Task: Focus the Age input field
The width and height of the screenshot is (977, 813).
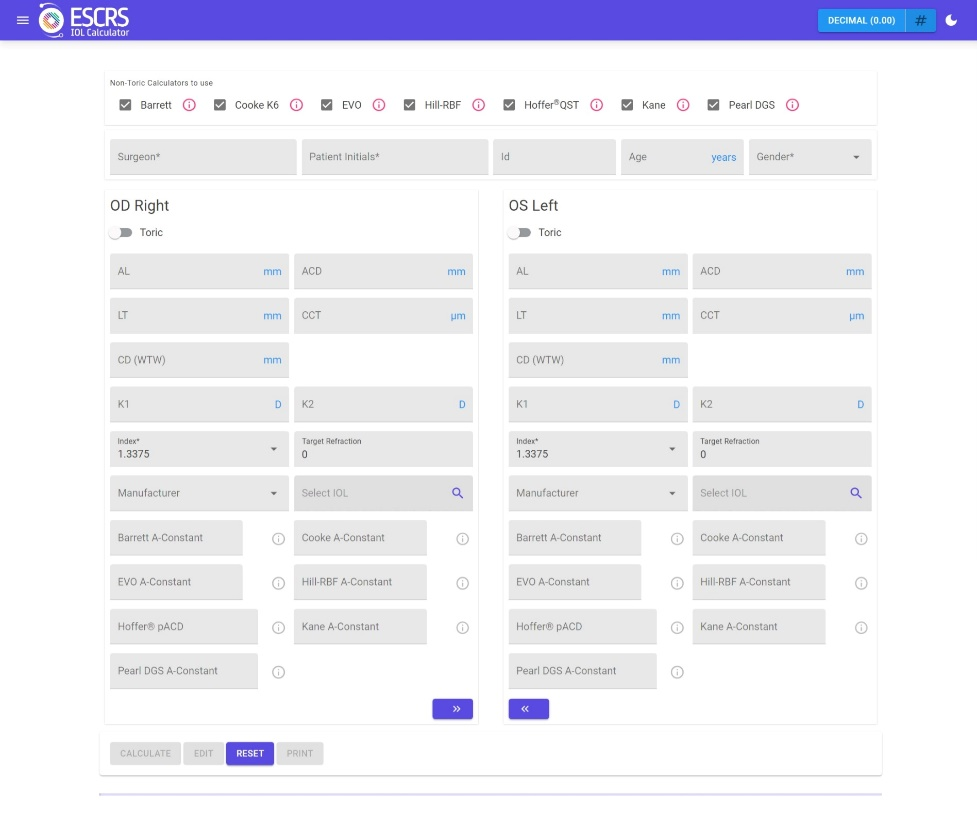Action: (x=682, y=157)
